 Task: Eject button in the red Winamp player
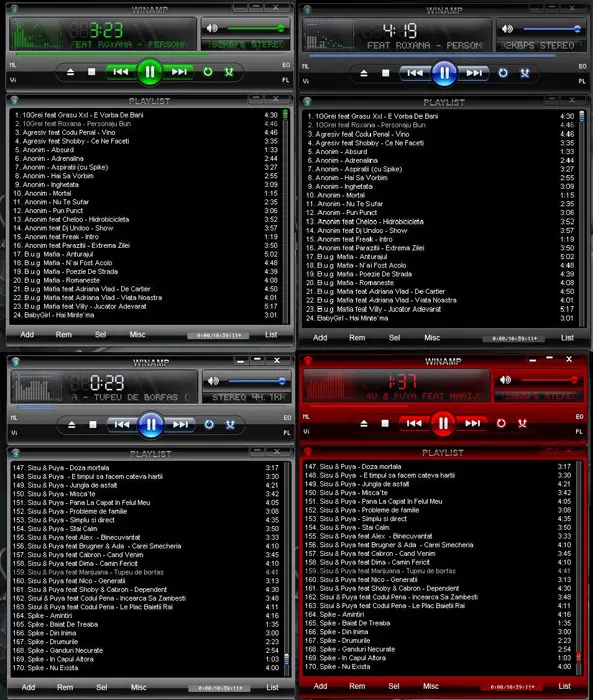click(364, 423)
